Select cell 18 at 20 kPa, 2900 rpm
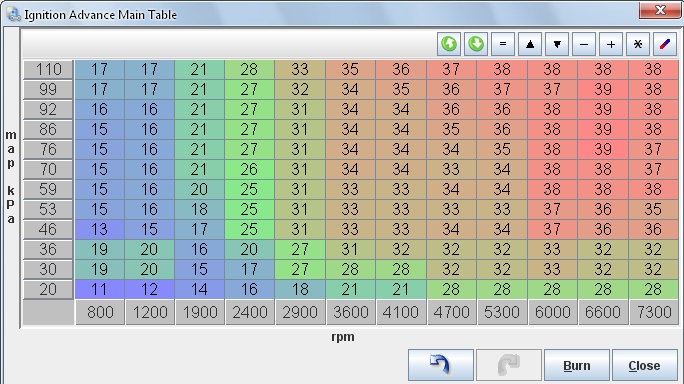 [300, 289]
